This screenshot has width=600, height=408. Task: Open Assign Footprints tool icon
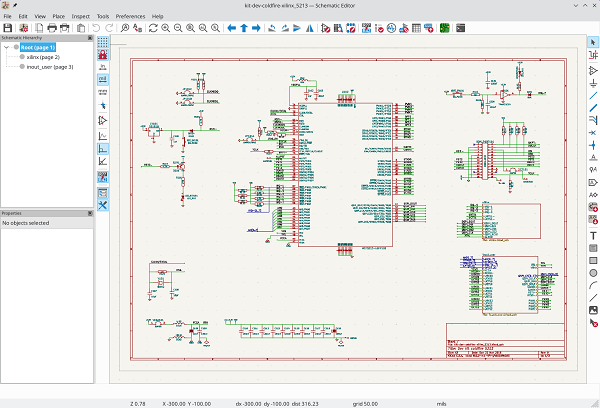pos(404,28)
